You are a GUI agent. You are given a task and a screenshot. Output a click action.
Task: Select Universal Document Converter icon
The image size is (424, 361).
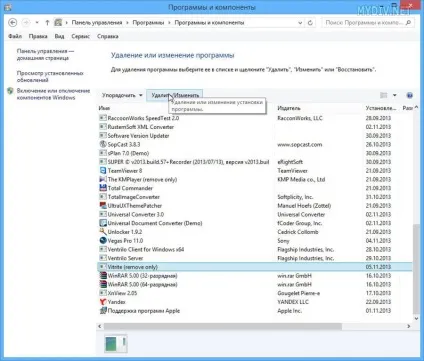(x=103, y=223)
